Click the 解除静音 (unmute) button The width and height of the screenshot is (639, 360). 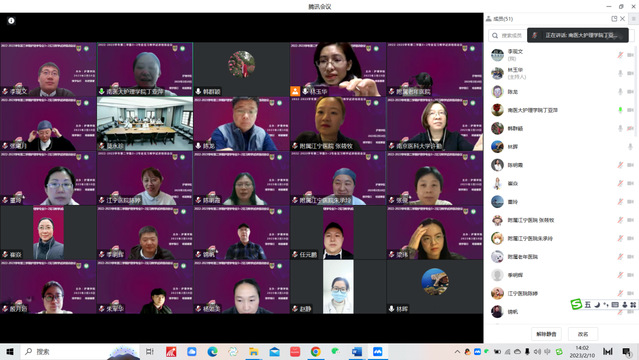pos(546,334)
